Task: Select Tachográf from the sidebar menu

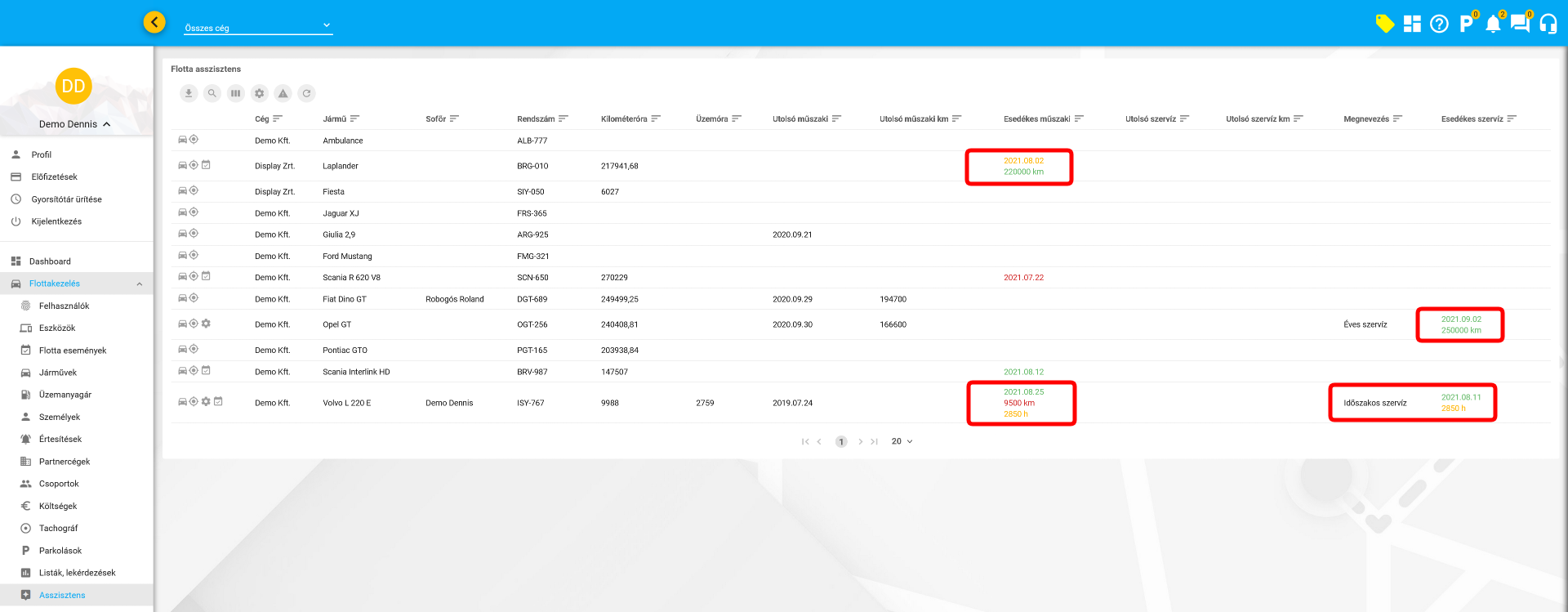Action: pos(58,529)
